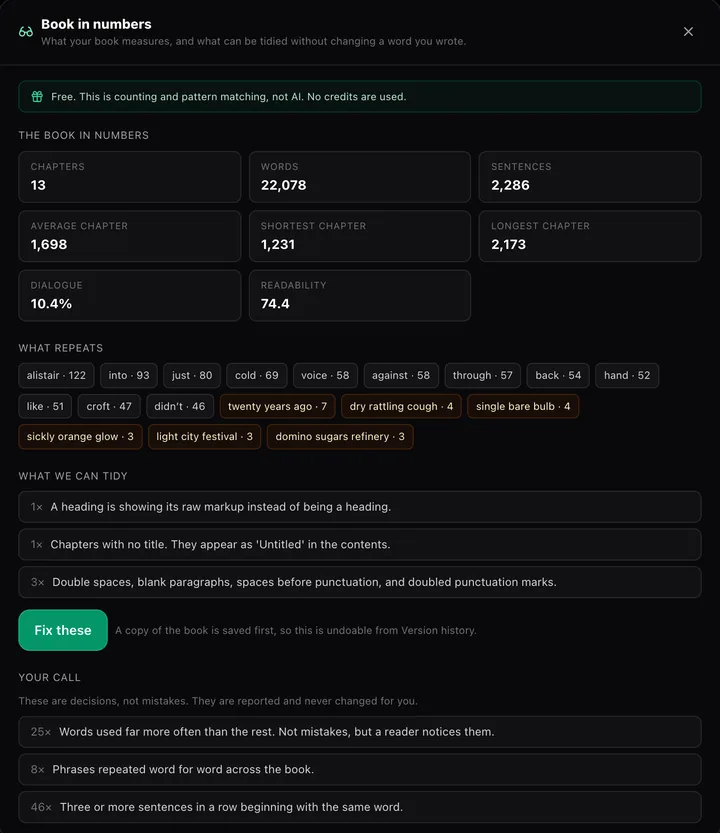Viewport: 720px width, 833px height.
Task: Click the Longest Chapter 2,173 card
Action: click(590, 236)
